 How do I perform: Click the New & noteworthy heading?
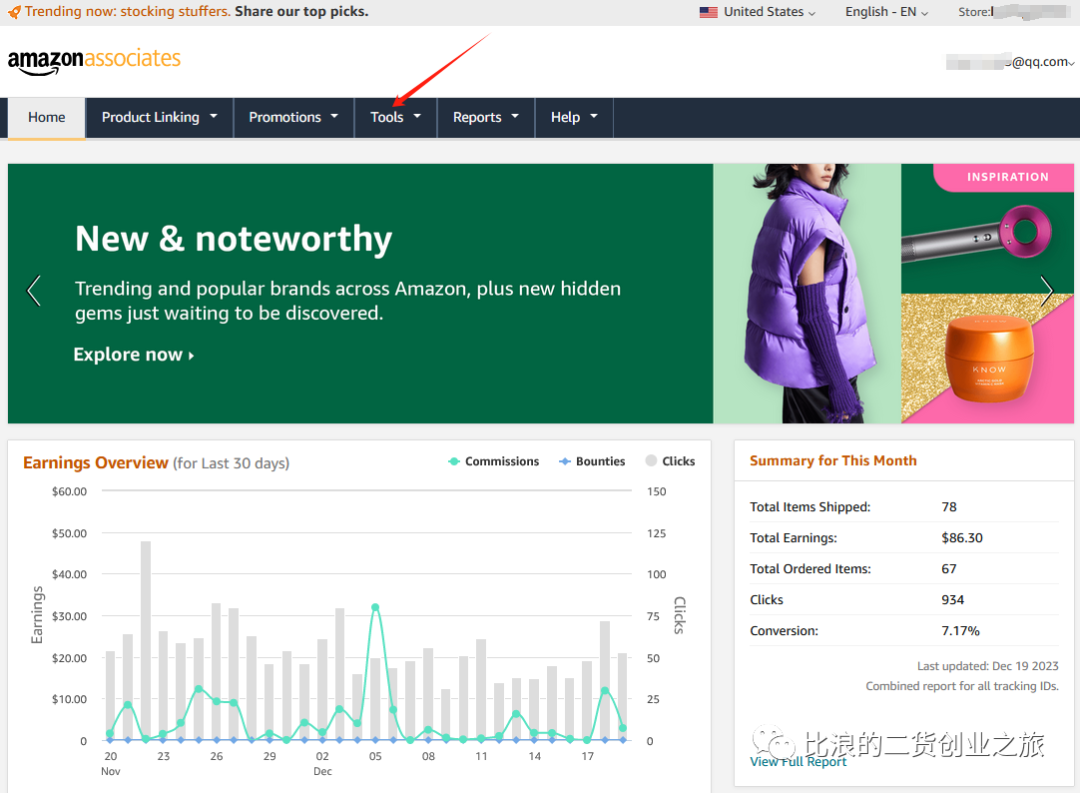pos(233,239)
